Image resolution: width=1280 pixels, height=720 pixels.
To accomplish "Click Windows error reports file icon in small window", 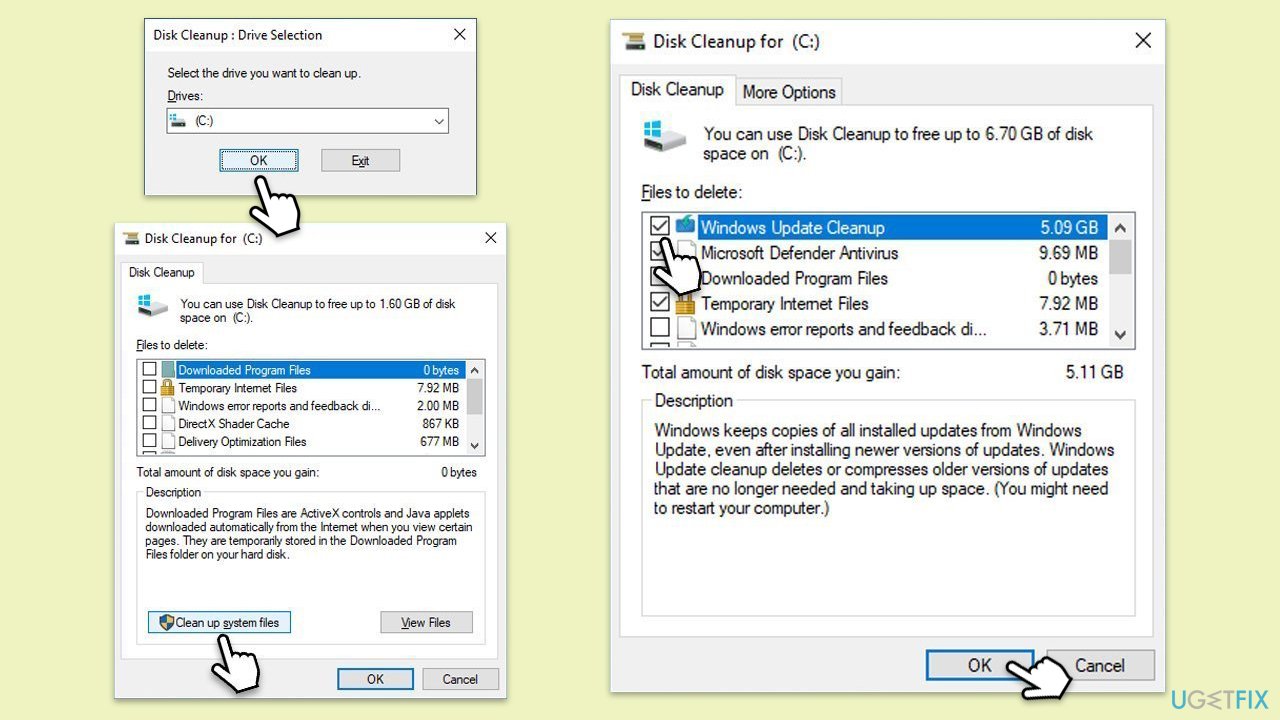I will click(168, 406).
